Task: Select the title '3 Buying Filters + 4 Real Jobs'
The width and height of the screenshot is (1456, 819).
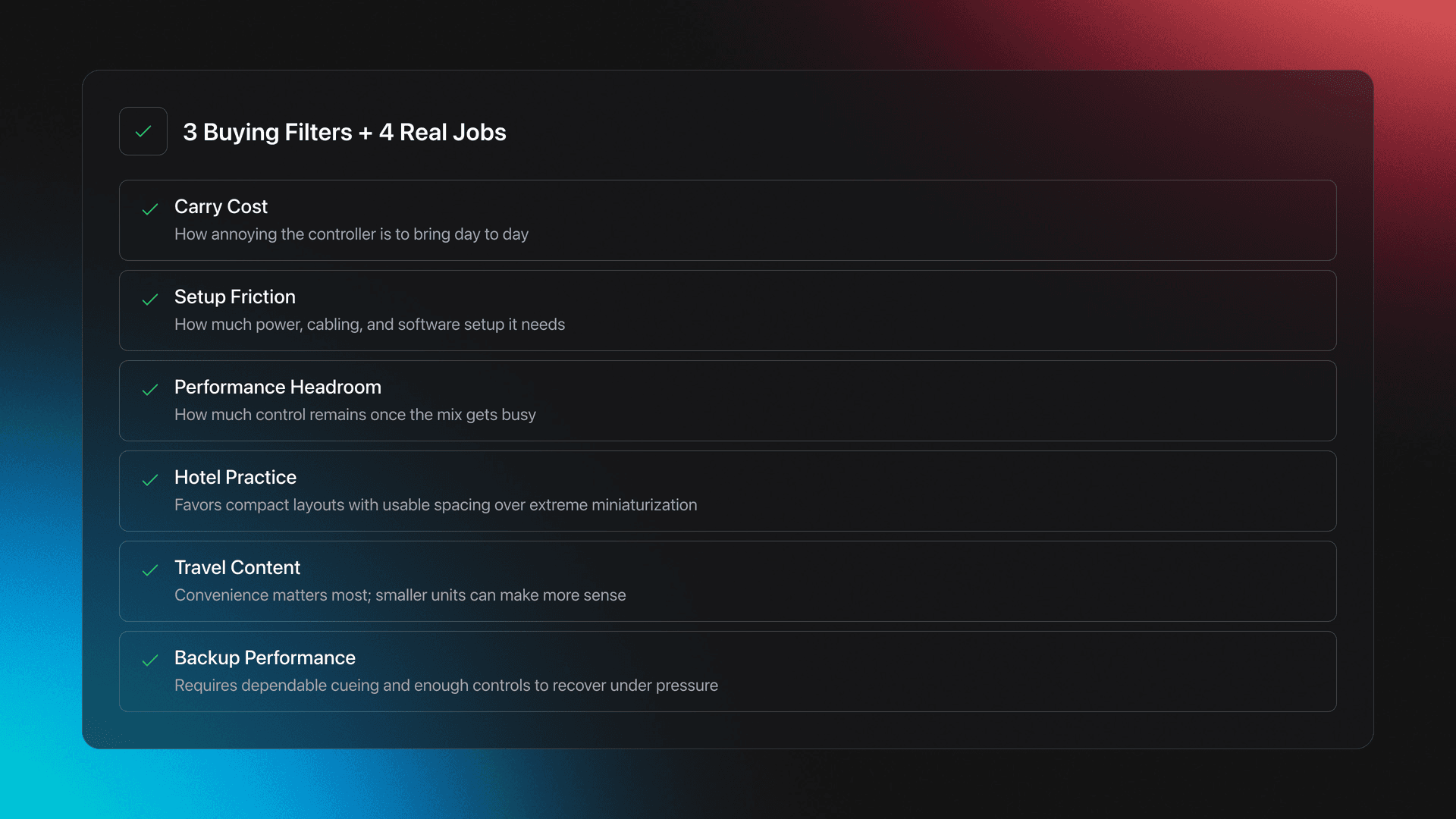Action: click(x=344, y=132)
